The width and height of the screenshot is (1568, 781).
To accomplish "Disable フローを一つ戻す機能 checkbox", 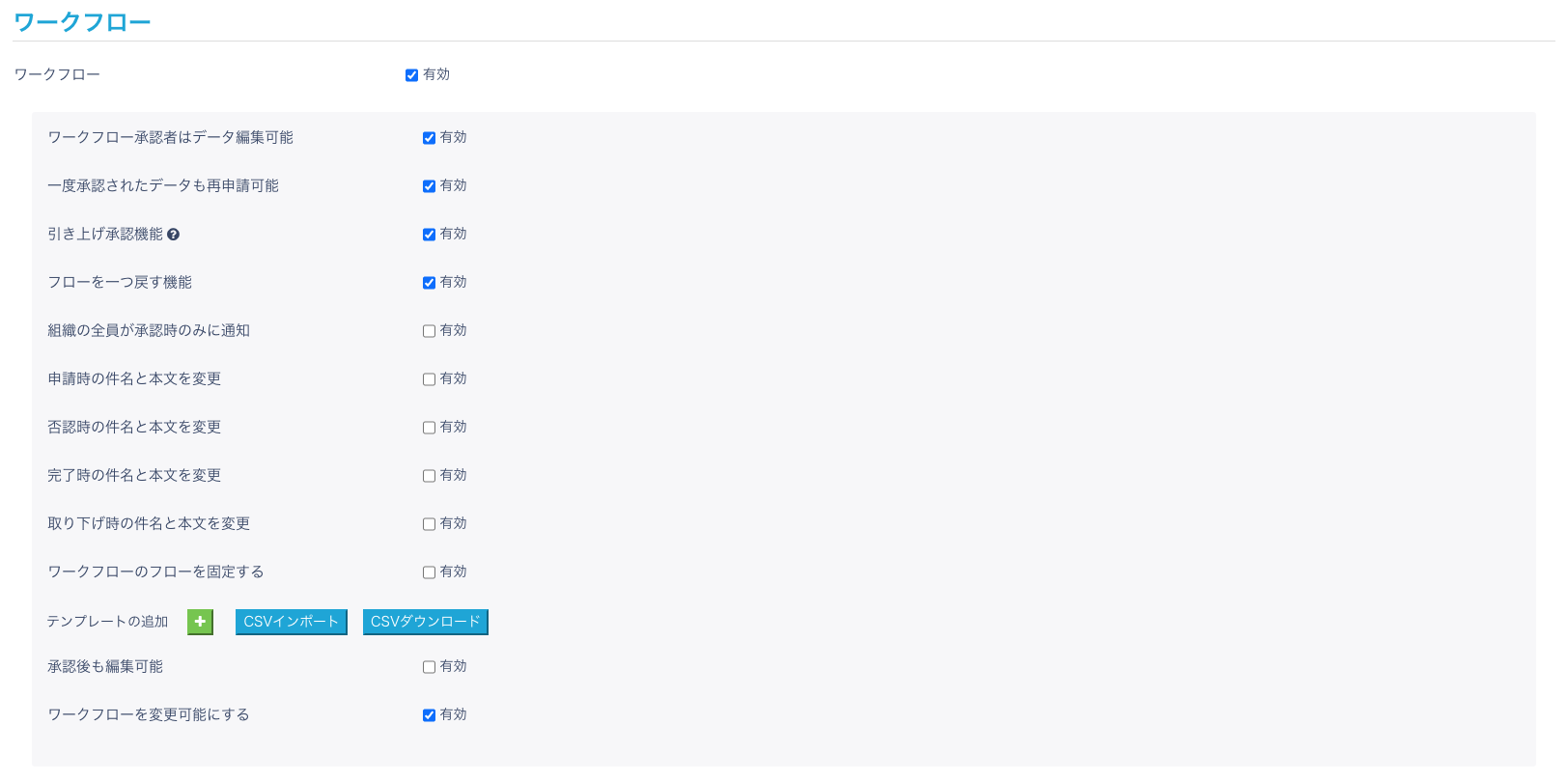I will (x=429, y=283).
